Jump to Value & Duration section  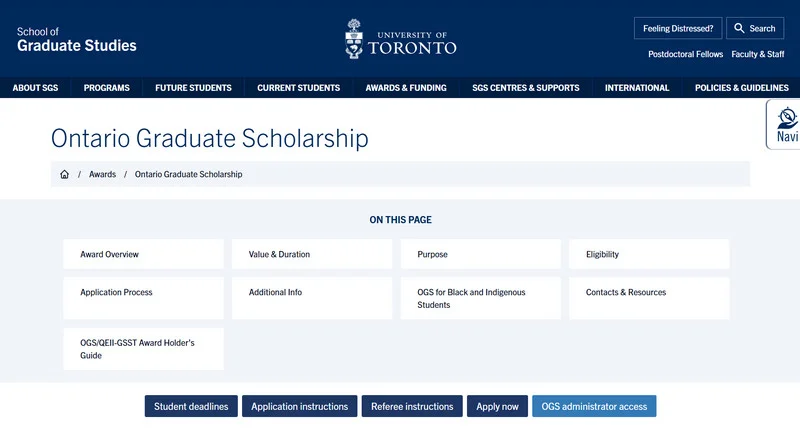[312, 254]
